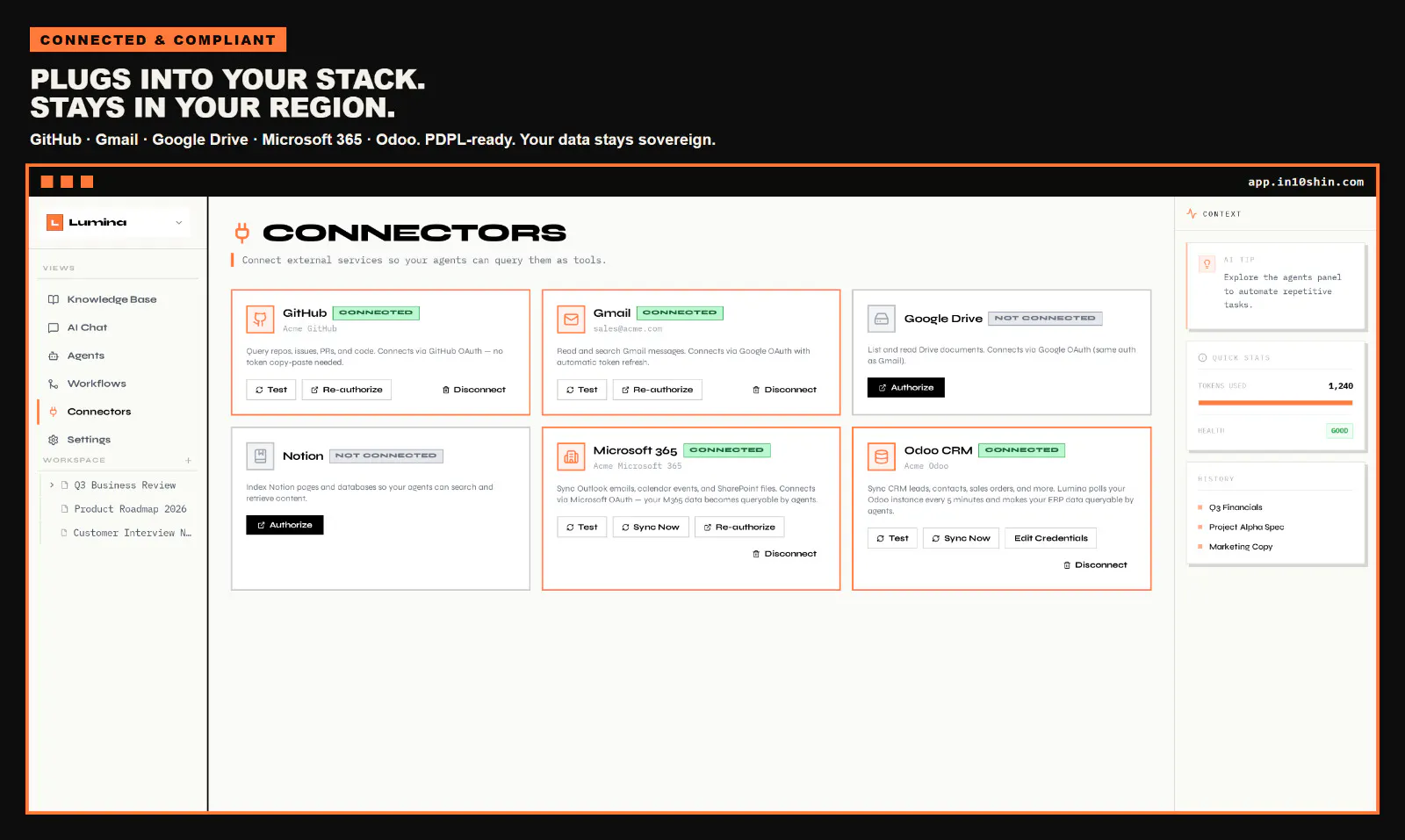Open Q3 Business Review document
Screen dimensions: 1405x840
pos(125,485)
